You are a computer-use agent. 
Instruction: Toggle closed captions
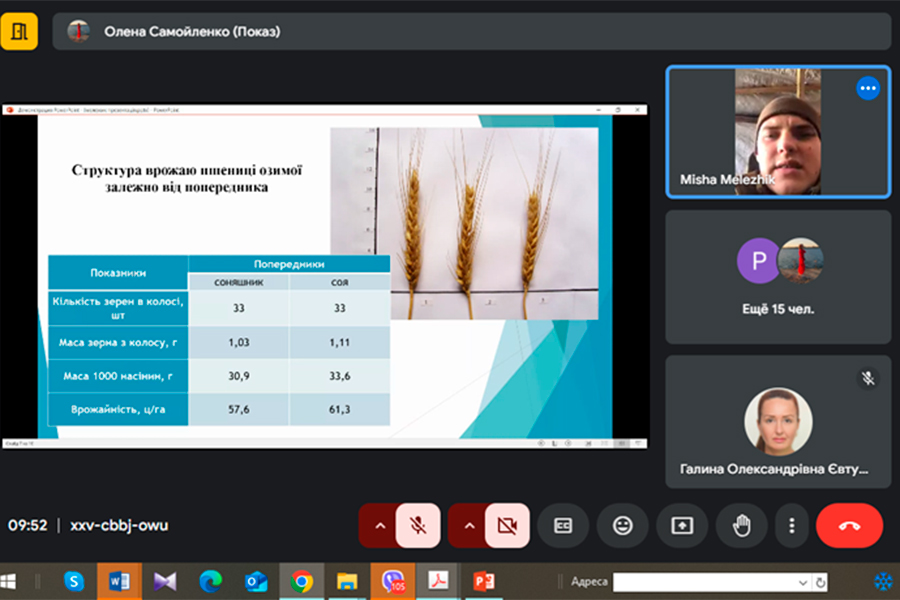pos(563,525)
